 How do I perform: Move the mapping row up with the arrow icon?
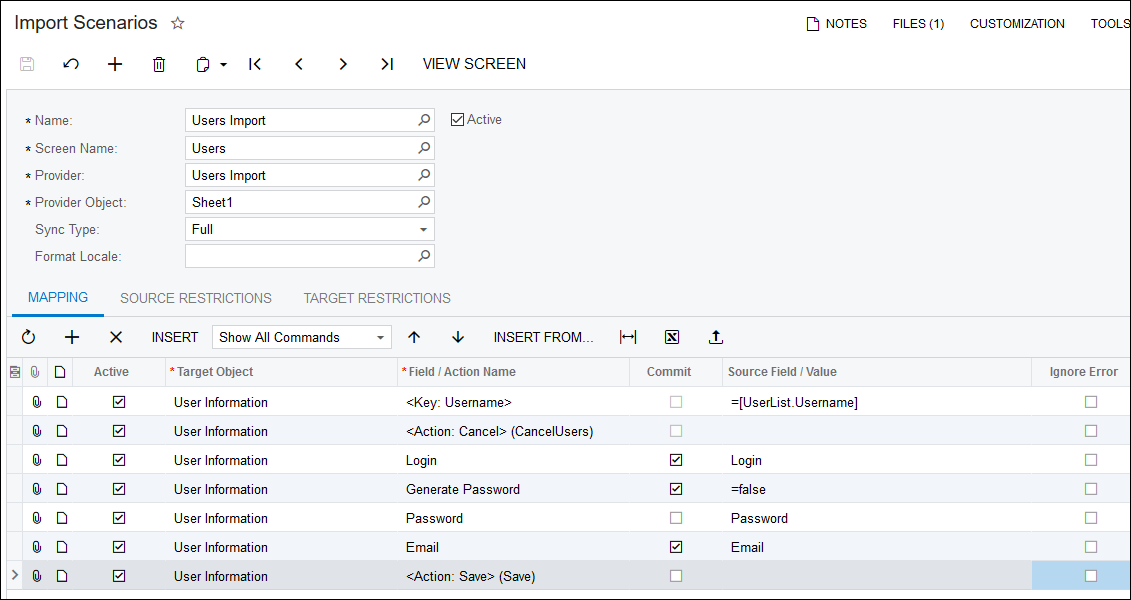pyautogui.click(x=414, y=338)
